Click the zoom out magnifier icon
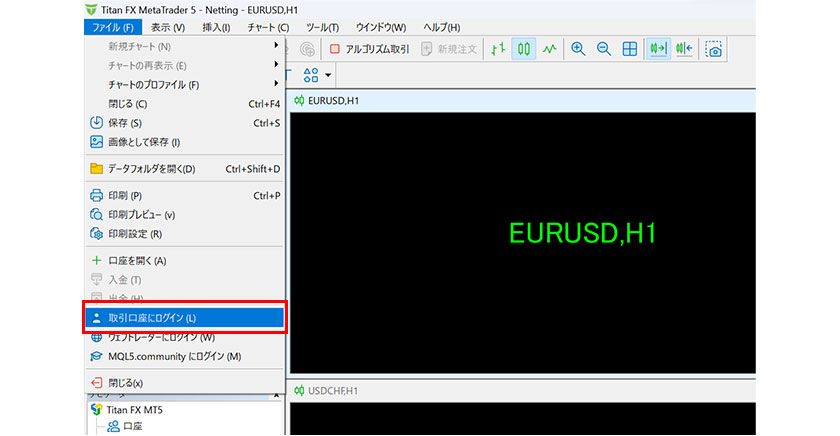 click(x=604, y=48)
